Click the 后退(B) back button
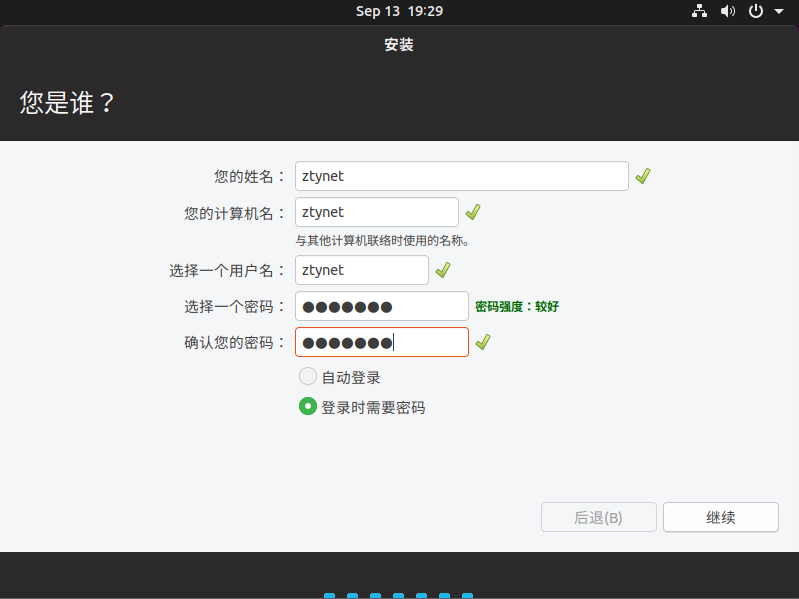 pyautogui.click(x=599, y=517)
